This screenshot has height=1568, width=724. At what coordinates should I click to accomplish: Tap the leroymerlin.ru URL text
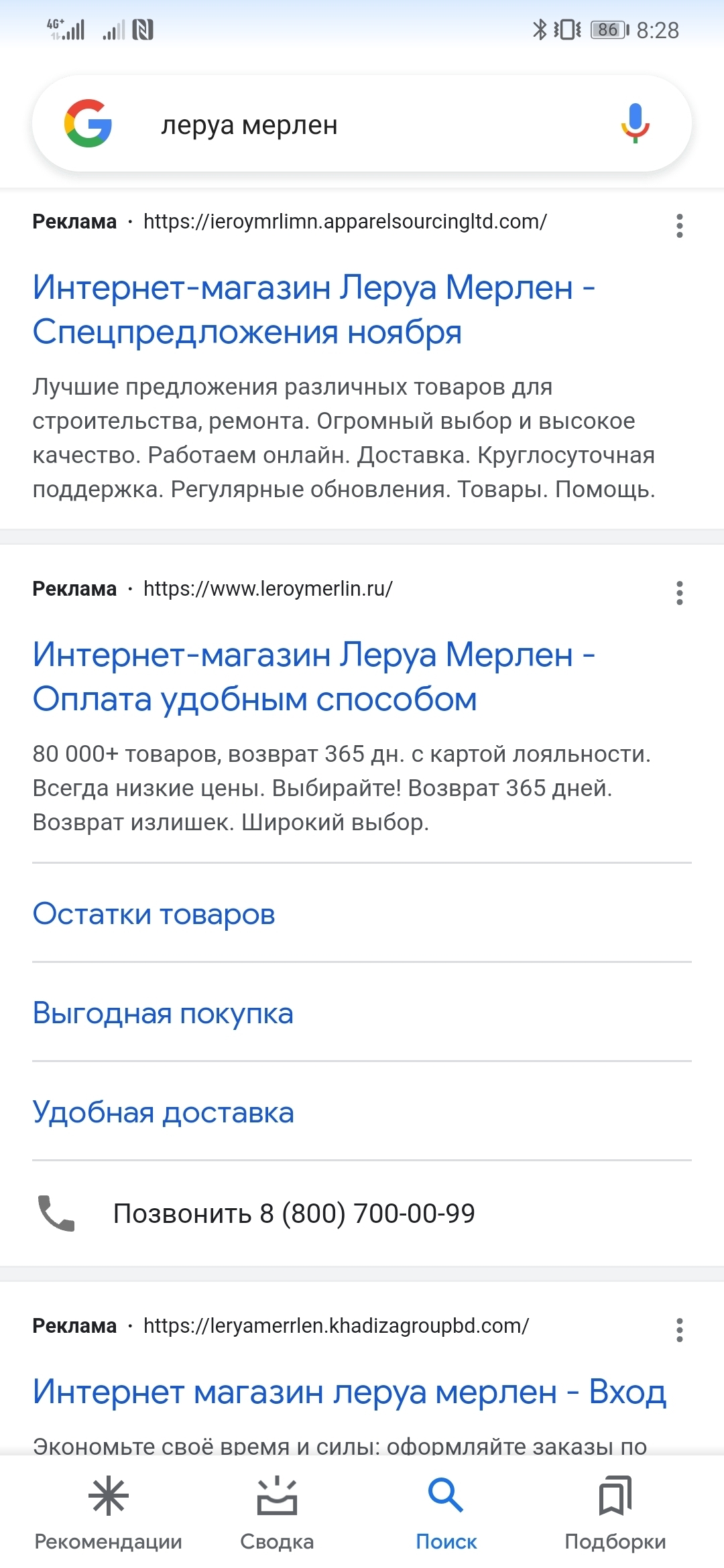pyautogui.click(x=268, y=588)
